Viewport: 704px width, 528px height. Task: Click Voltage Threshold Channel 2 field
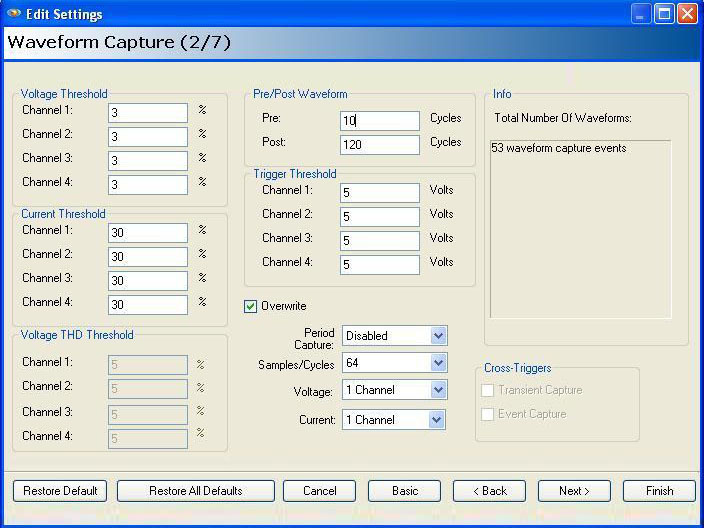(148, 136)
